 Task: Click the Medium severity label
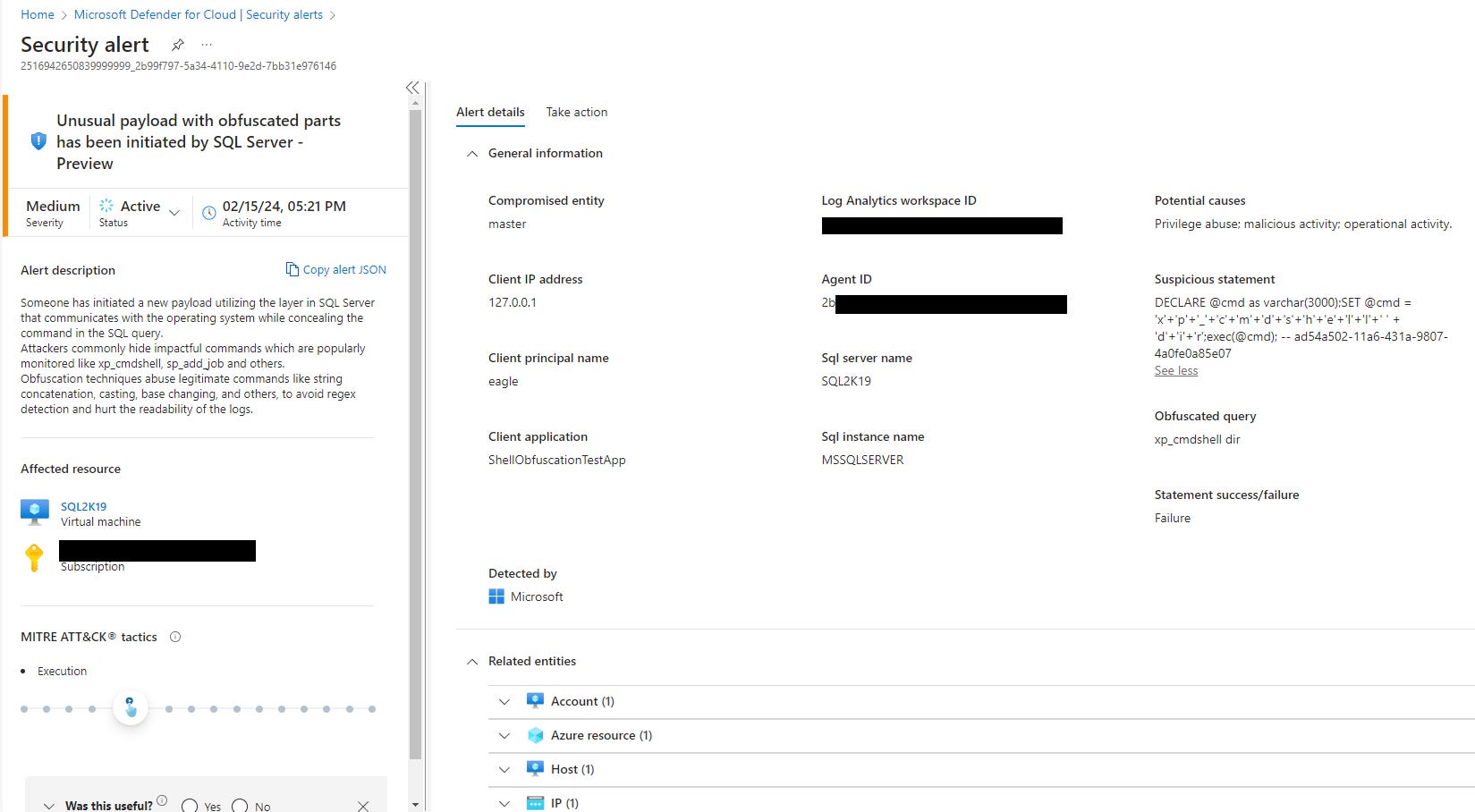pos(53,206)
